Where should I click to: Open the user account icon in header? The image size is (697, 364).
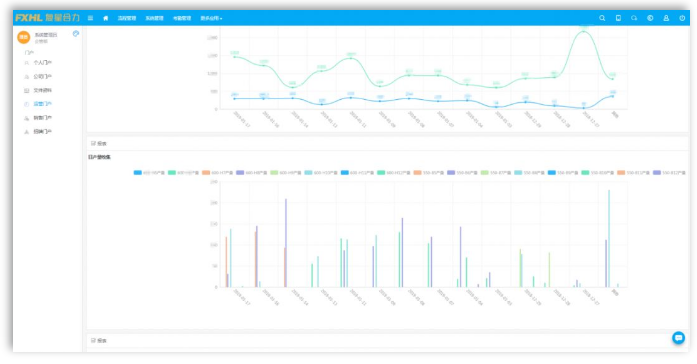point(666,18)
